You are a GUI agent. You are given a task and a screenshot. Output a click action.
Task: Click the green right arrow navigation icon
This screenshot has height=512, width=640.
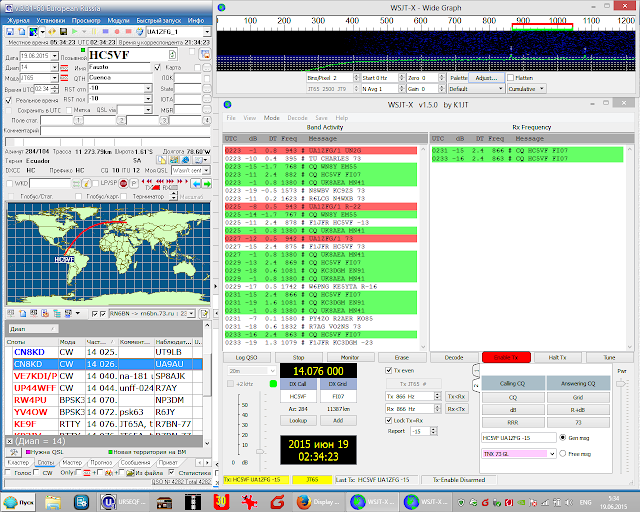pyautogui.click(x=207, y=184)
